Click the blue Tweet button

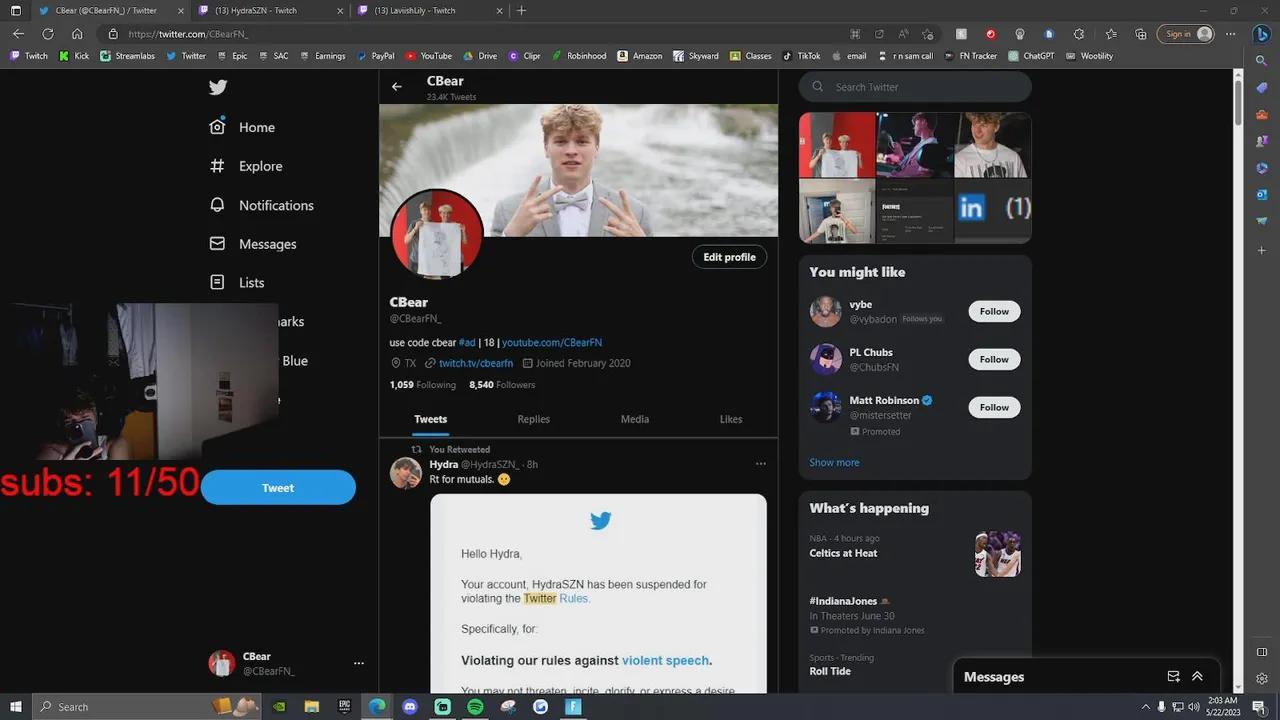pos(278,488)
